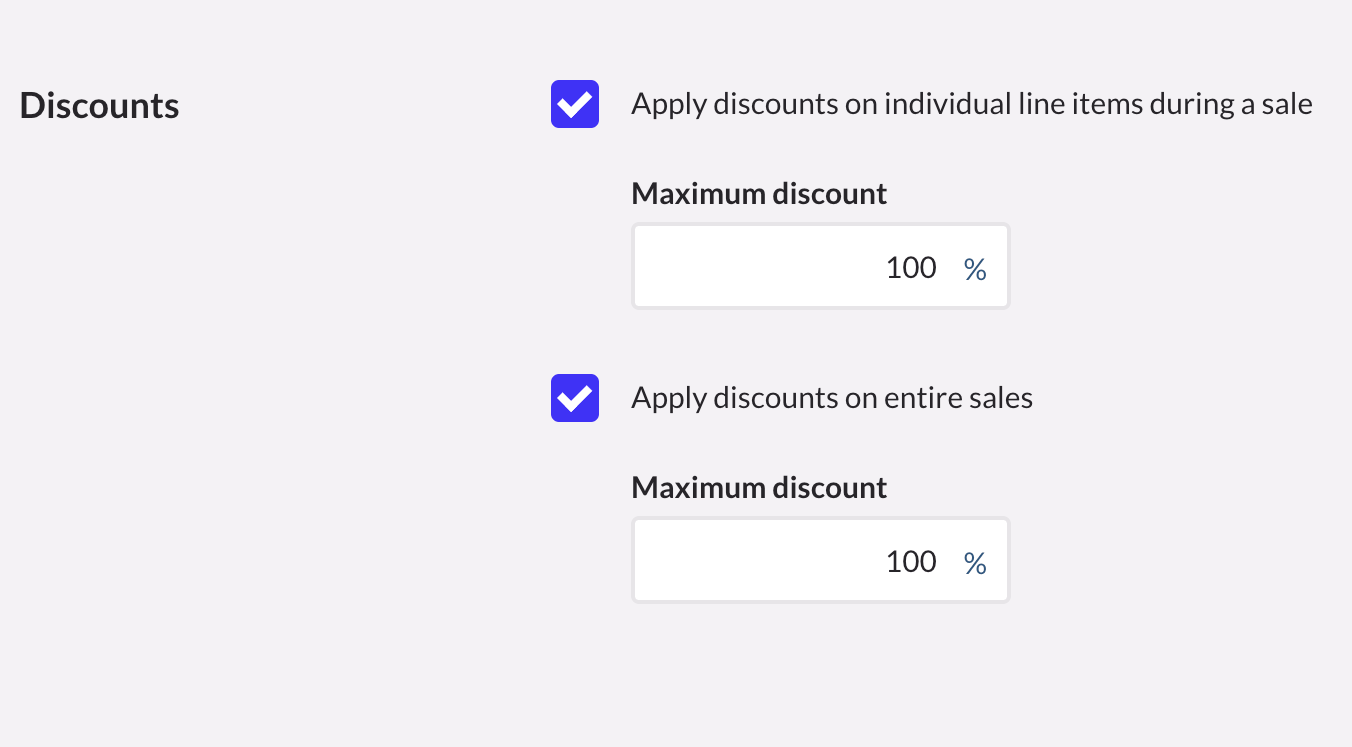Click the 100 value in line items discount field
This screenshot has width=1352, height=747.
coord(911,267)
